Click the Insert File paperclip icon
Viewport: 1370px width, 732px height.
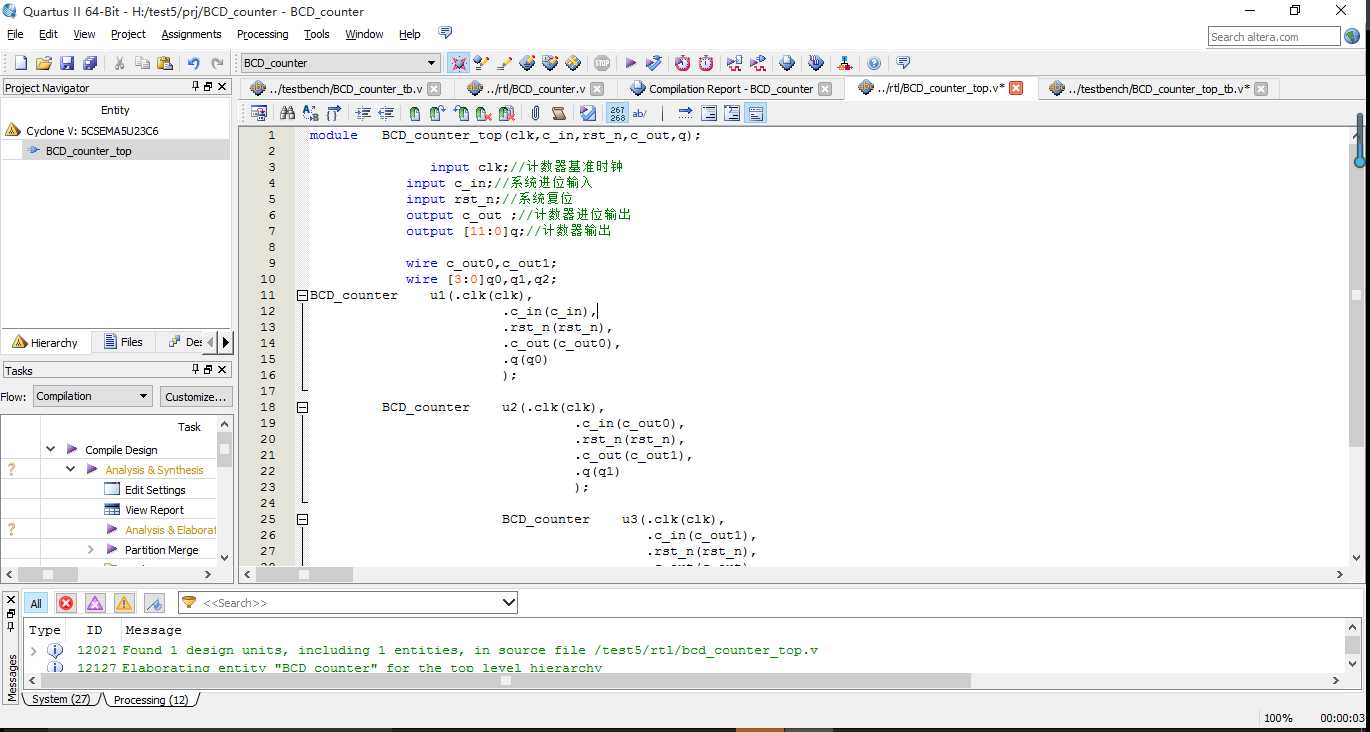tap(535, 113)
